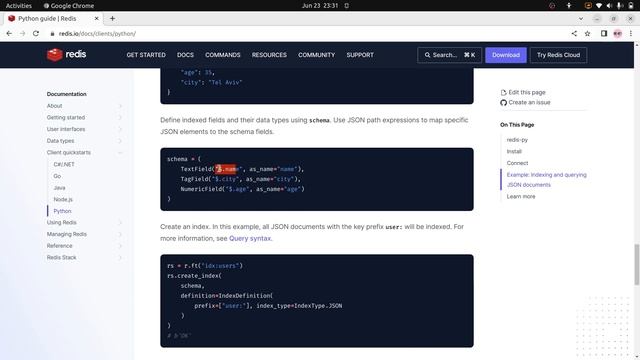Click the page vertical scrollbar thumb
This screenshot has height=360, width=640.
point(637,264)
